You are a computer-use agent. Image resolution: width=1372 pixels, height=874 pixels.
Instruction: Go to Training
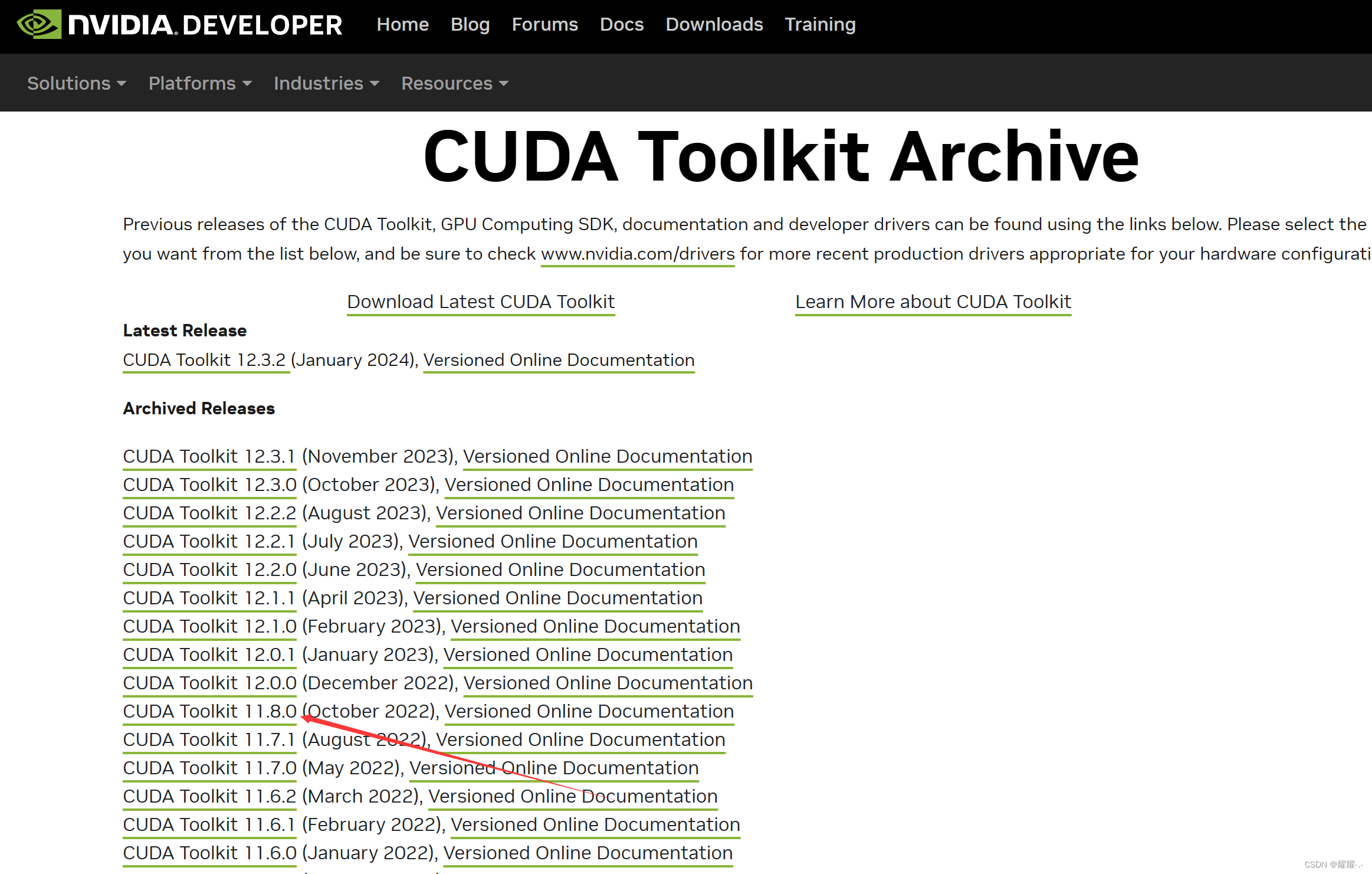tap(819, 25)
